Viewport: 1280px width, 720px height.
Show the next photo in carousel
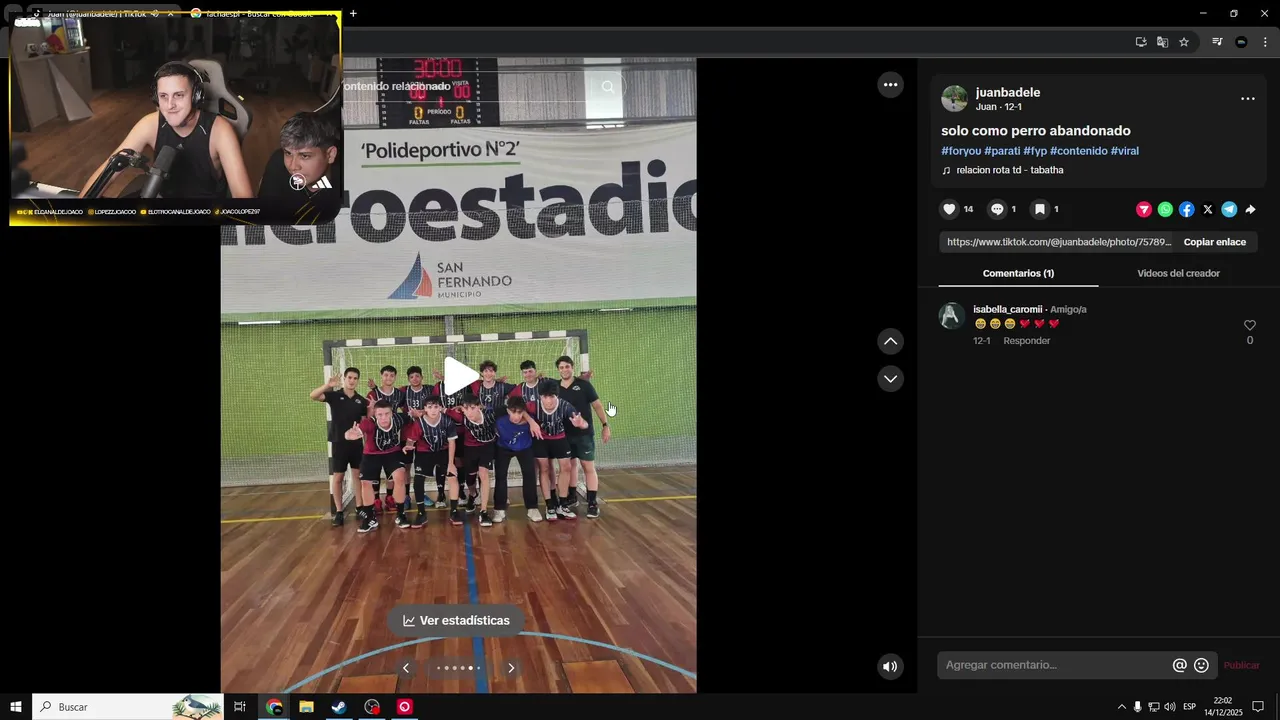coord(511,668)
